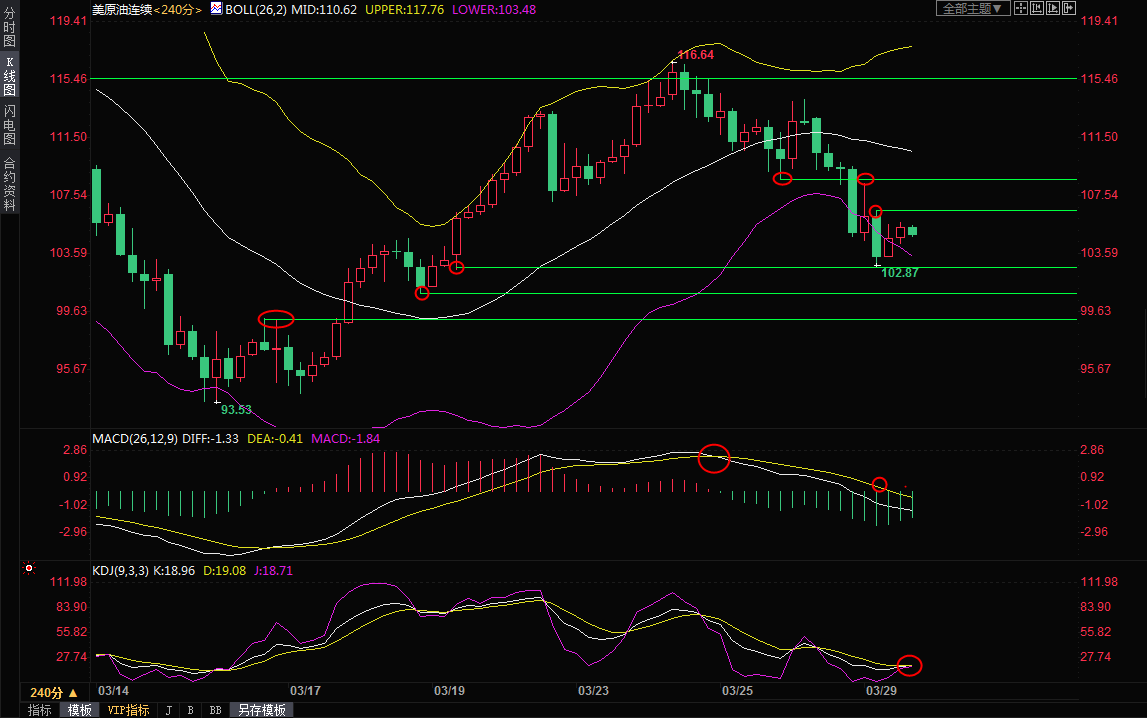Switch to the 指标 bottom tab
The height and width of the screenshot is (718, 1147).
(40, 710)
